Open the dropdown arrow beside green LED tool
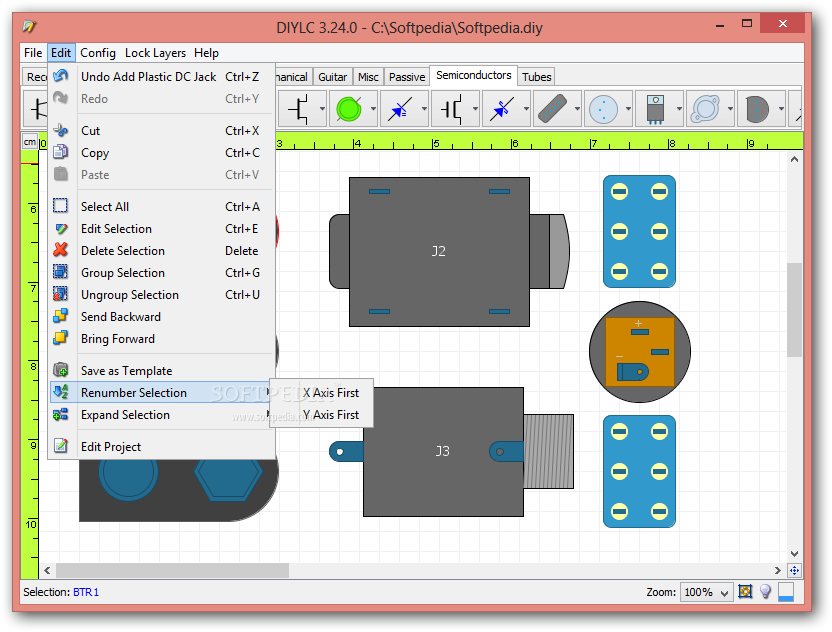The image size is (832, 632). pos(373,109)
